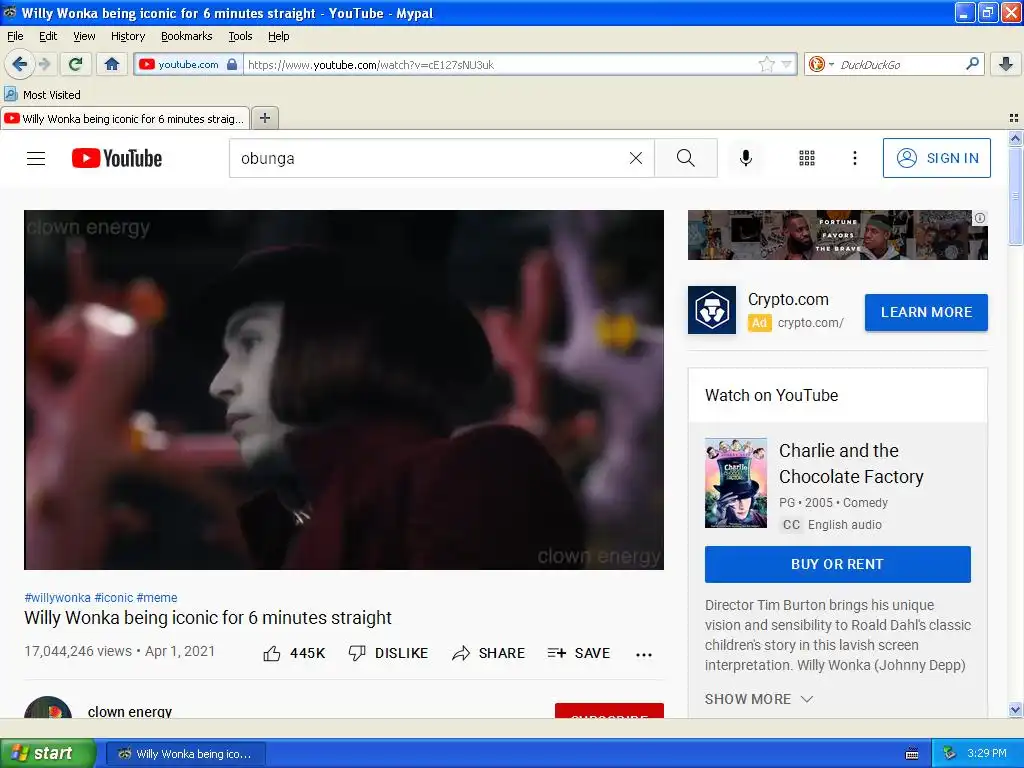Open the View menu
This screenshot has width=1024, height=768.
click(84, 36)
